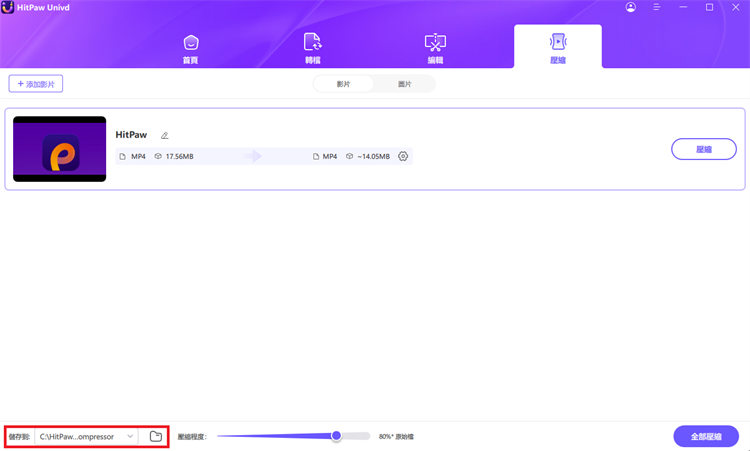Screen dimensions: 750x451
Task: Click the 全部壓縮 compress all button
Action: (706, 436)
